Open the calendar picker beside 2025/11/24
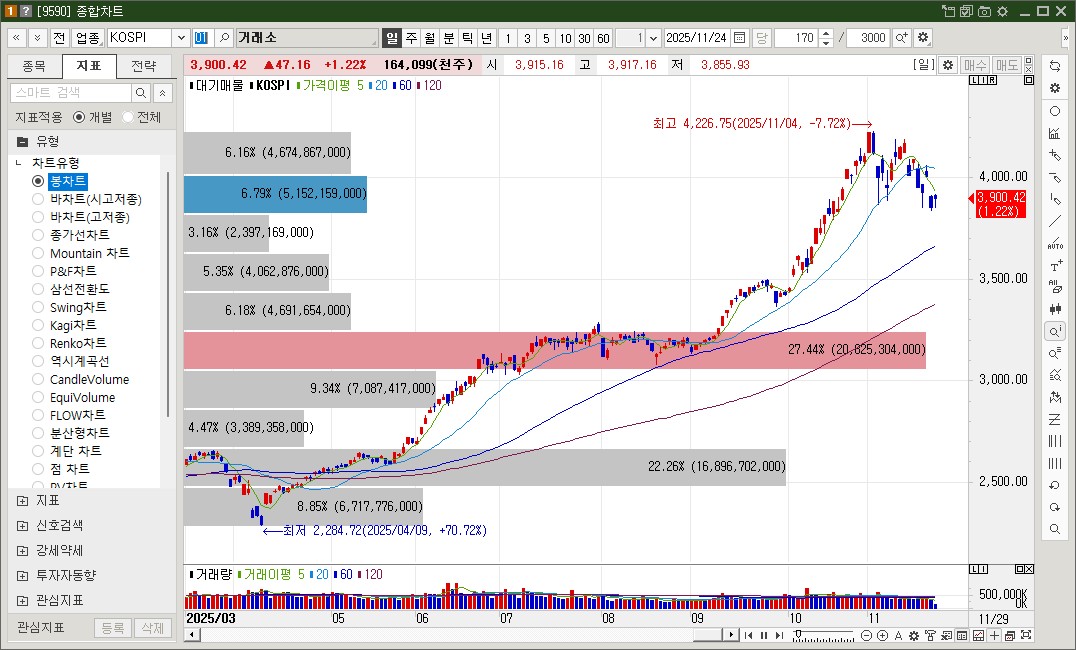 (x=739, y=38)
